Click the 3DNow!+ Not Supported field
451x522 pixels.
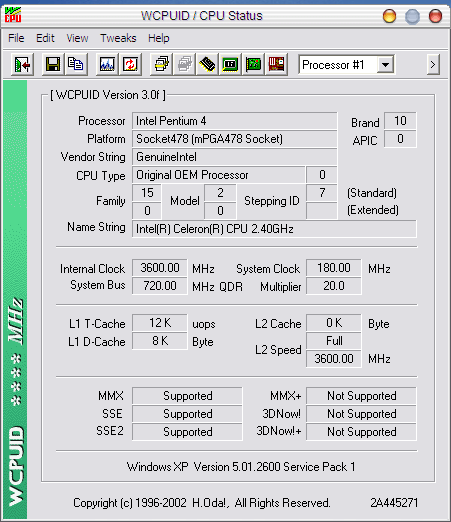(361, 432)
